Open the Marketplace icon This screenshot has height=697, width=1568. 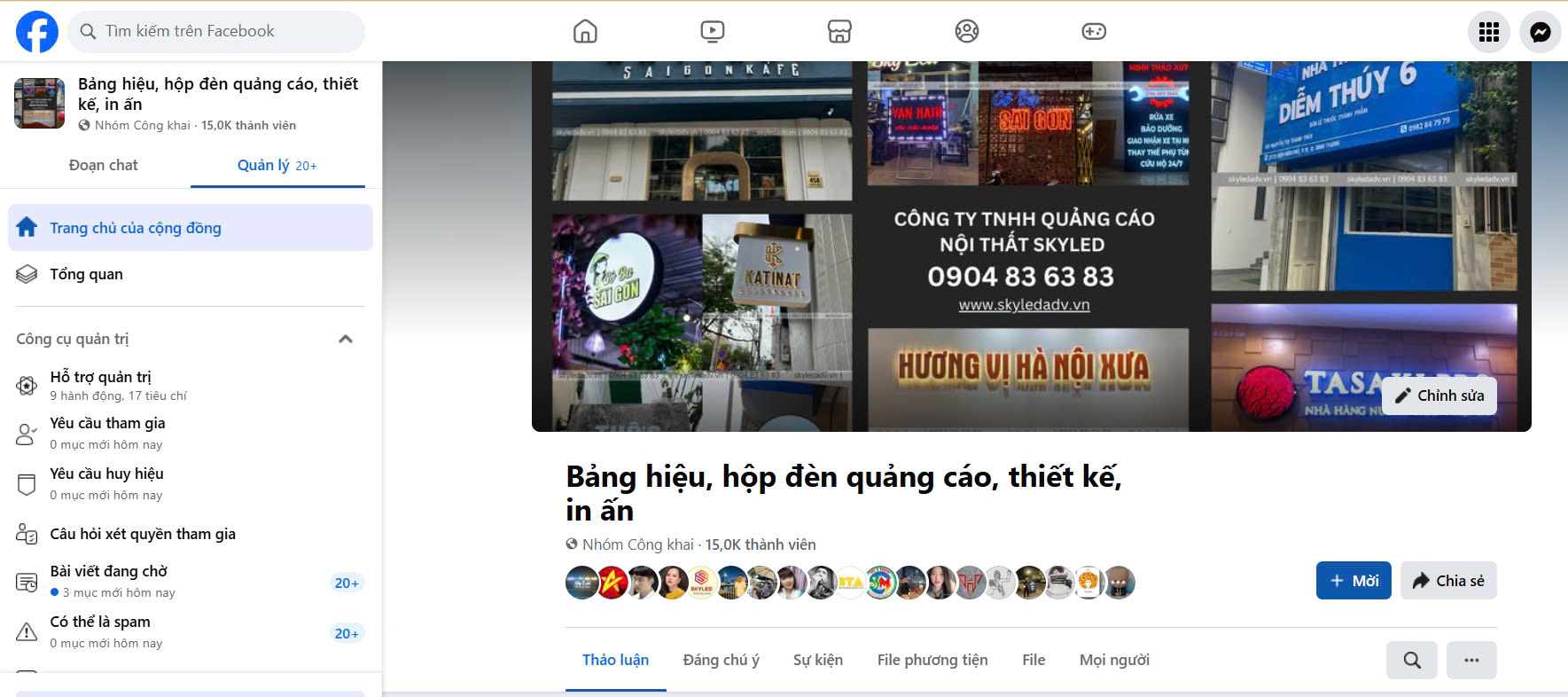click(x=839, y=32)
